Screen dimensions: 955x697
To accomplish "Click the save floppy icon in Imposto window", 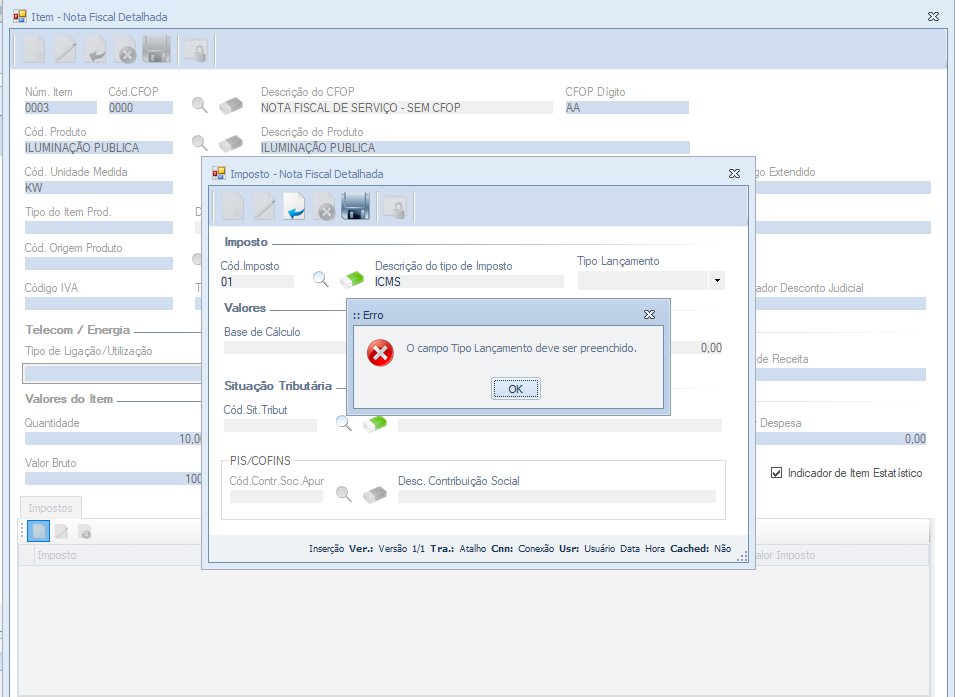I will 356,207.
